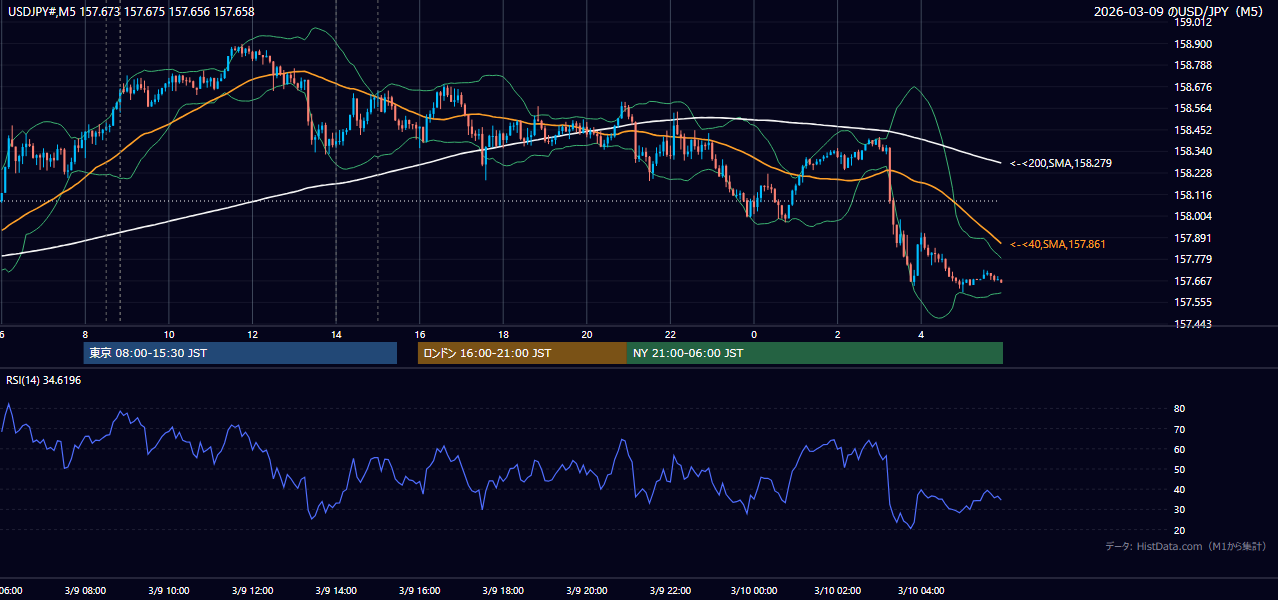Screen dimensions: 1278x600
Task: Click price axis value 158.900
Action: click(x=1193, y=44)
